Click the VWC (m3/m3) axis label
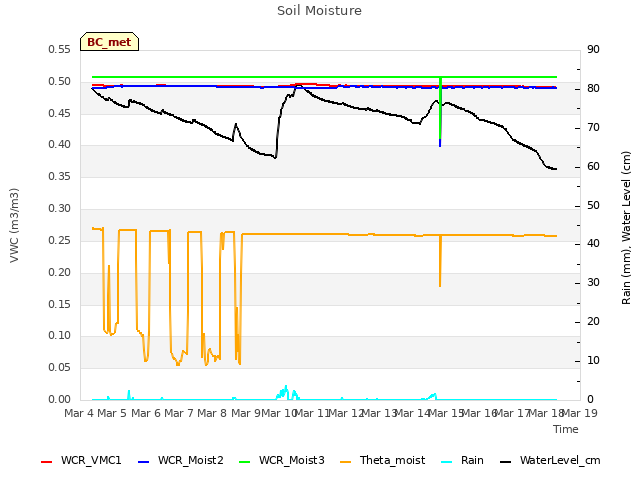Screen dimensions: 640x480 [x=14, y=225]
